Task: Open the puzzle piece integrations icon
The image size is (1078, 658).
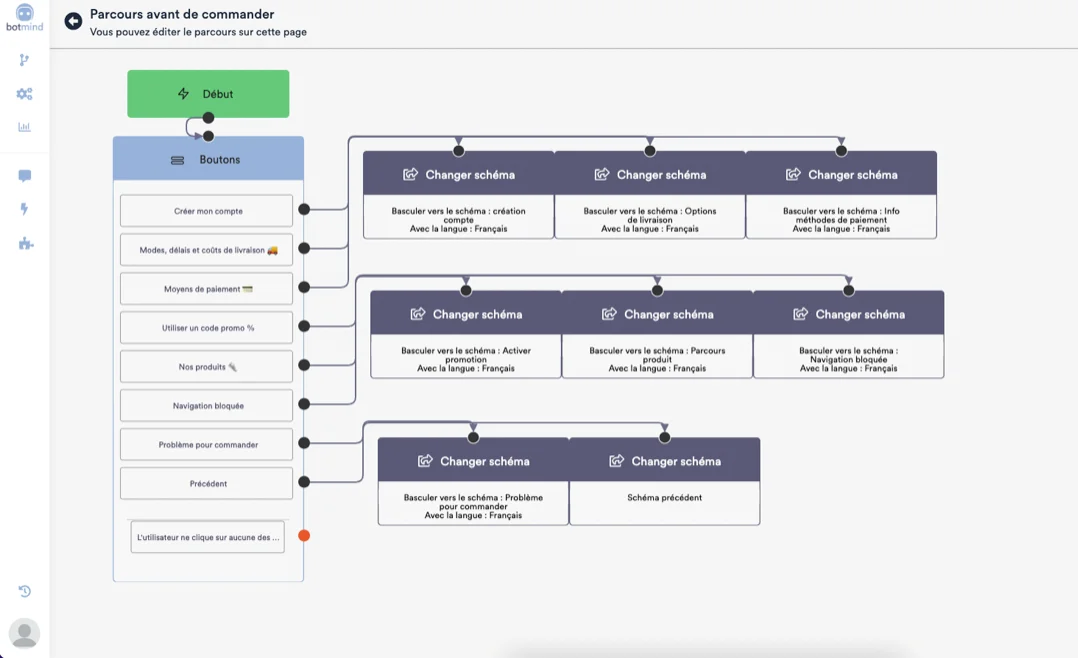Action: [x=25, y=243]
